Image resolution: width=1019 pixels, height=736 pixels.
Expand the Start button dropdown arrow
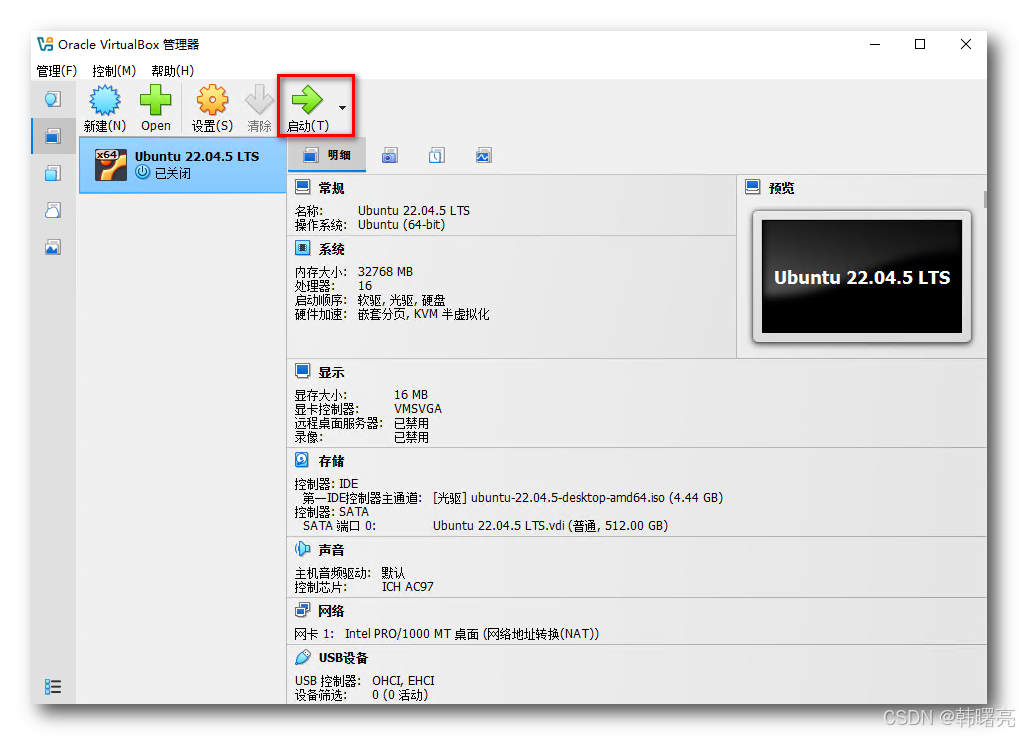coord(342,108)
